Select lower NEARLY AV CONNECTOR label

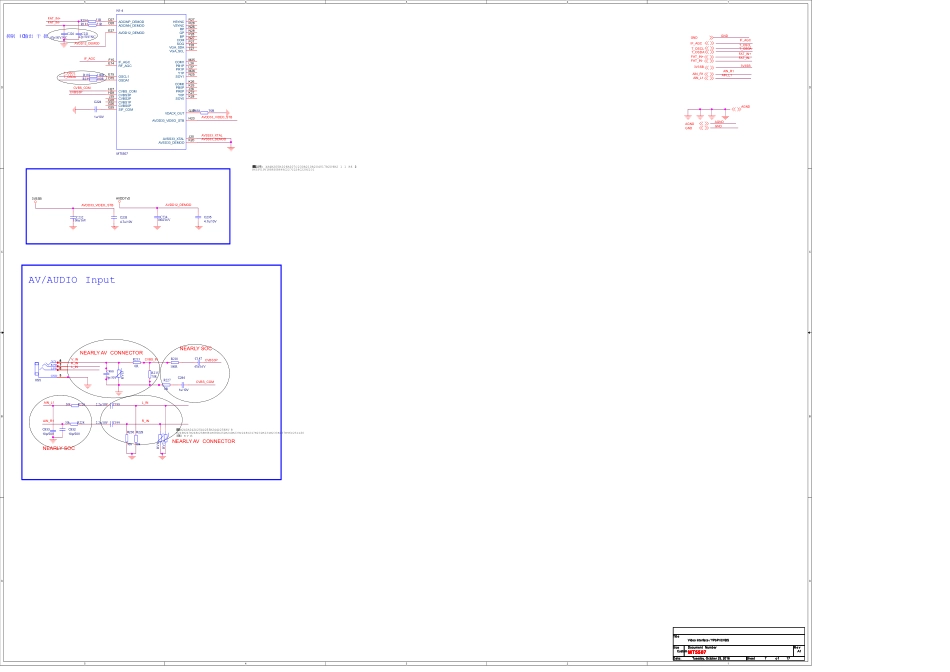point(203,441)
